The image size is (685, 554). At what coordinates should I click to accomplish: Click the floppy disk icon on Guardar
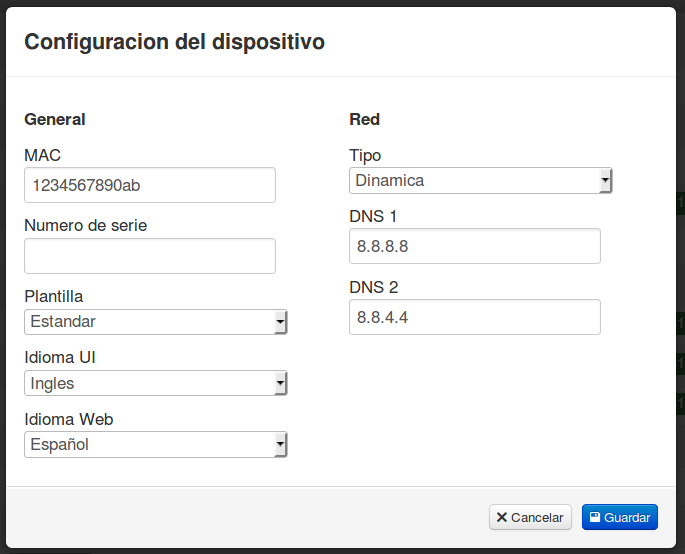(595, 518)
